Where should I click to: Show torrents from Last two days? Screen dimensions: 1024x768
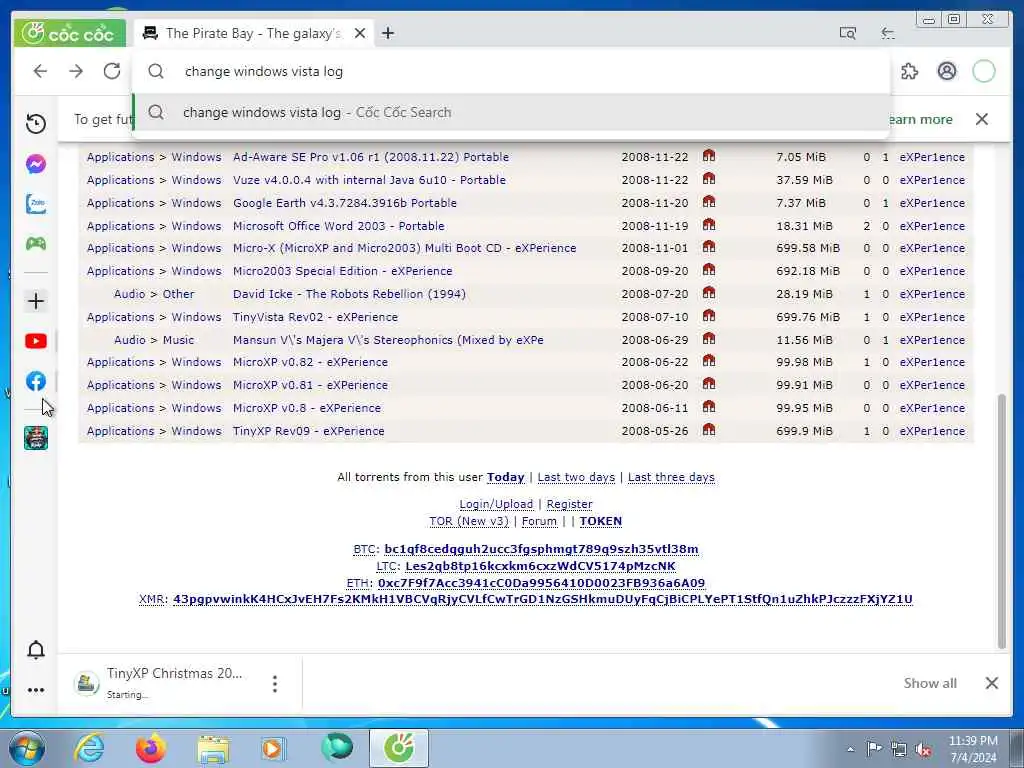coord(577,477)
